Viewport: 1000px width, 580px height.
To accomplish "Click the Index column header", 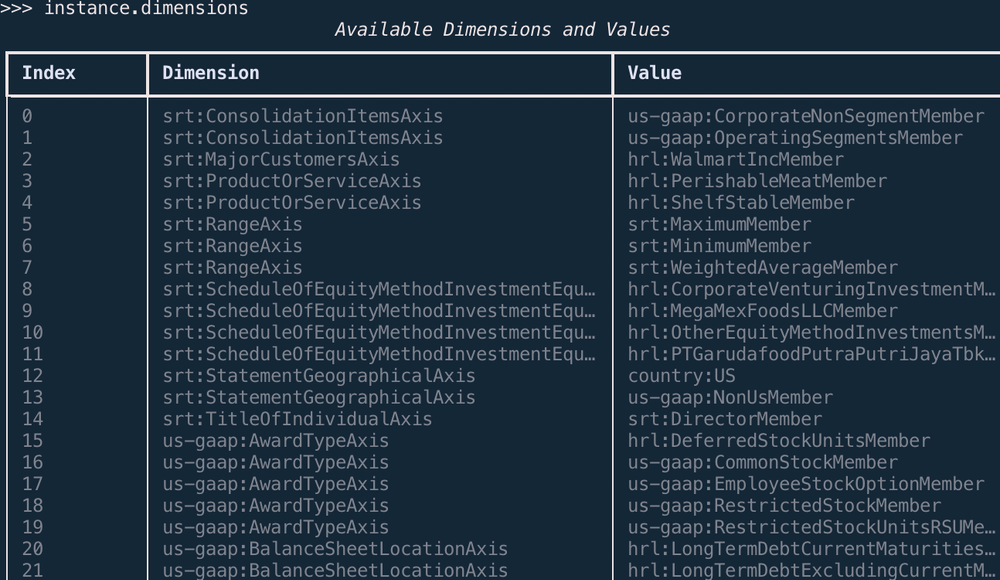I will [x=47, y=72].
